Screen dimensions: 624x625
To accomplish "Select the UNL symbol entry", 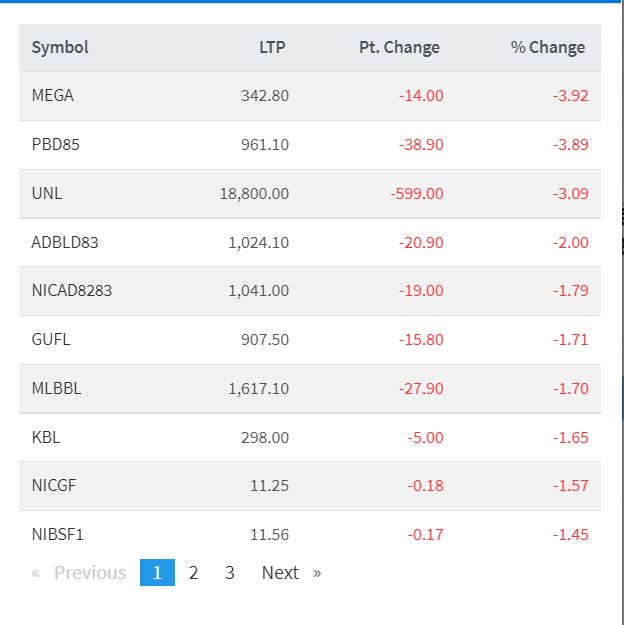I will [47, 193].
